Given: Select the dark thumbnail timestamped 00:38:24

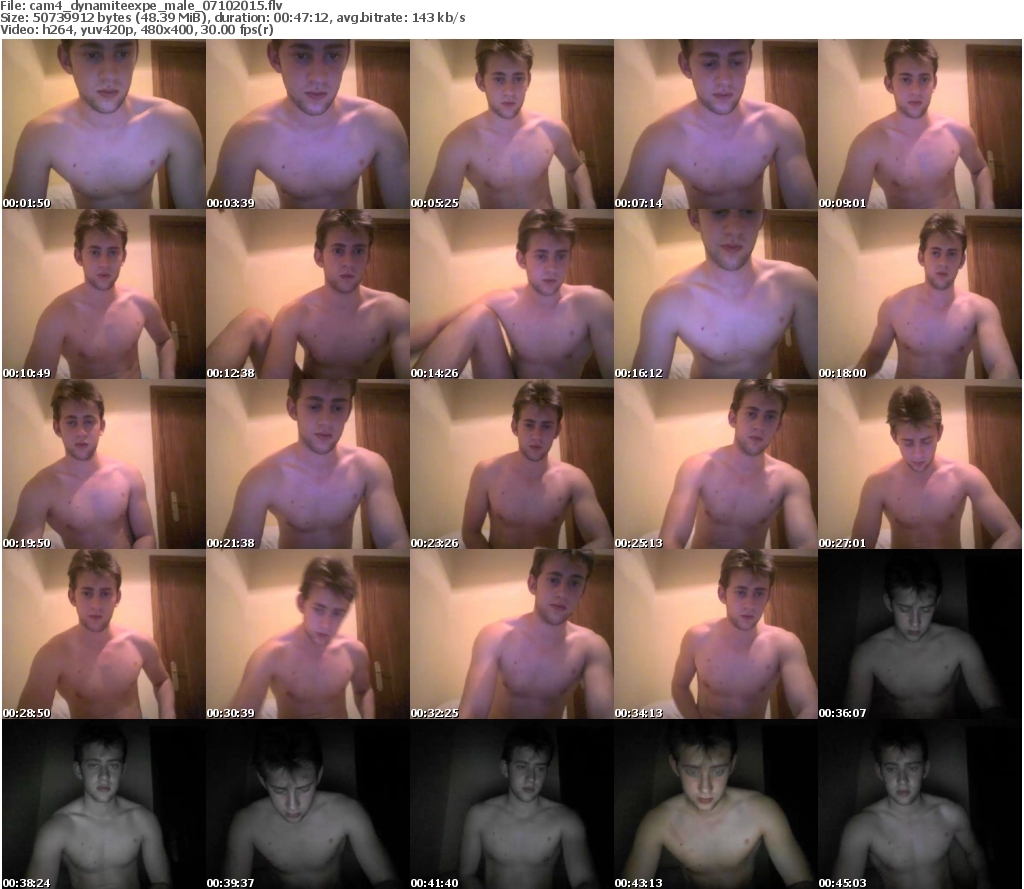Looking at the screenshot, I should click(x=104, y=804).
